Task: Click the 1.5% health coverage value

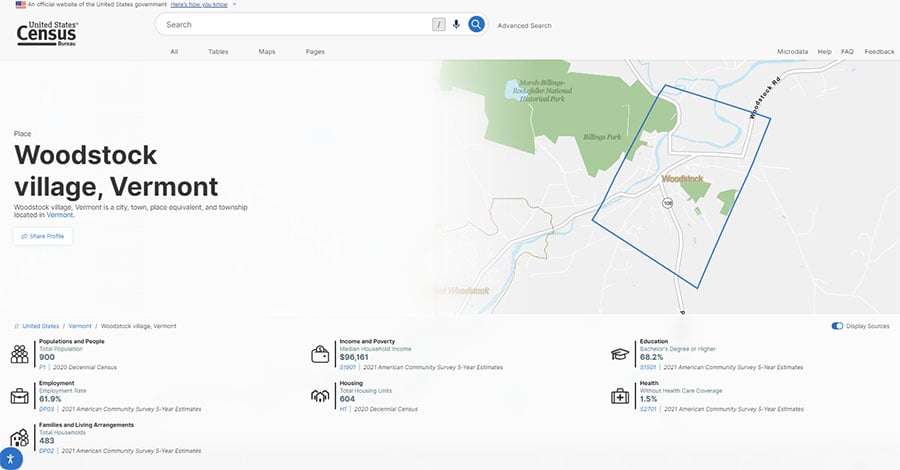Action: 649,399
